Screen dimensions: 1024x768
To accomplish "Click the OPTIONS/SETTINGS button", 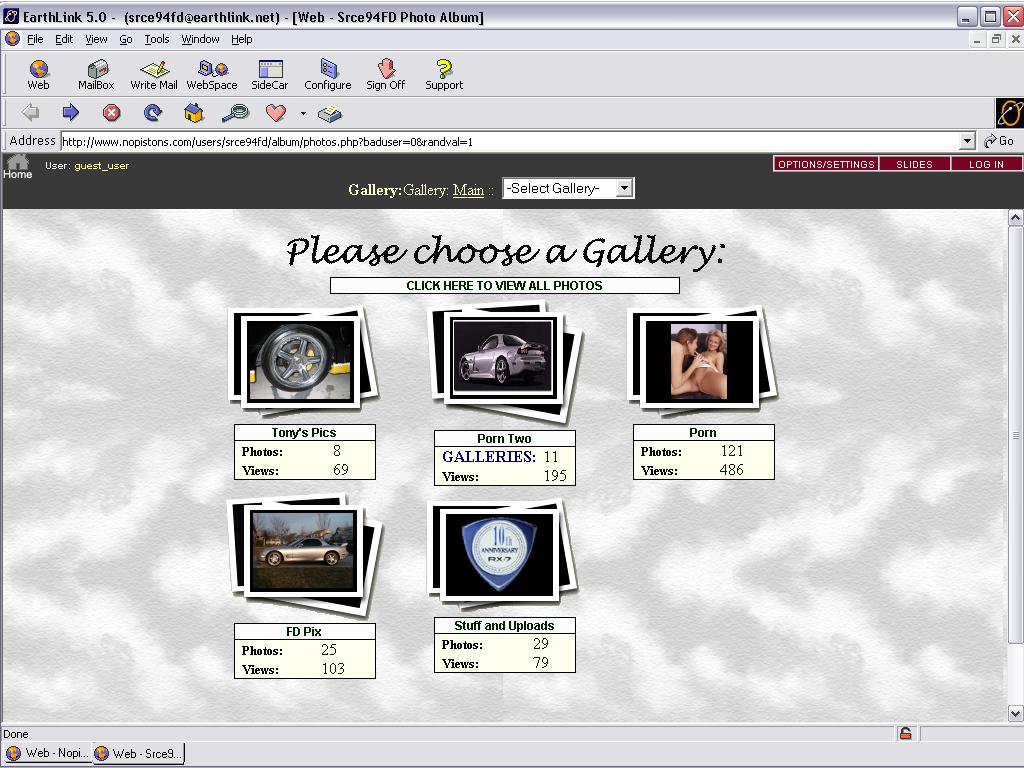I will pyautogui.click(x=826, y=164).
